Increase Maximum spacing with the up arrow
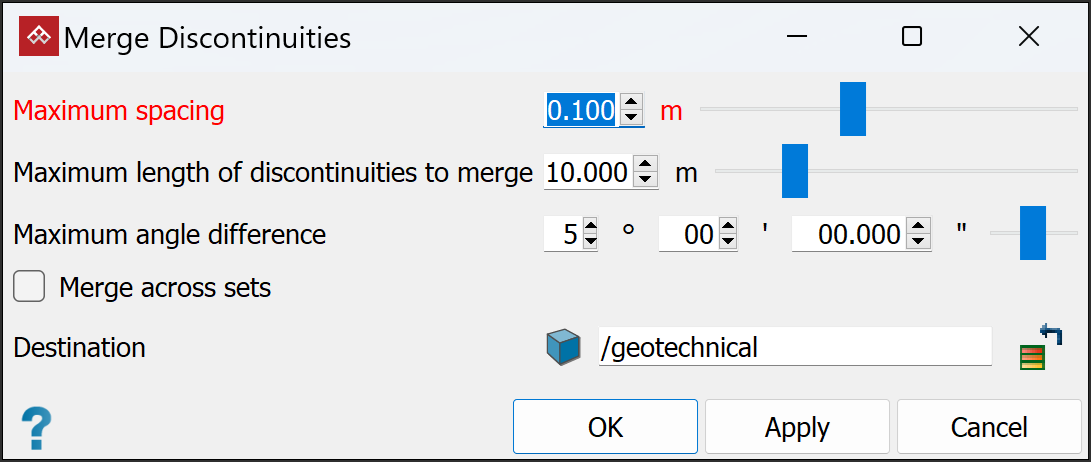This screenshot has height=462, width=1091. [631, 102]
